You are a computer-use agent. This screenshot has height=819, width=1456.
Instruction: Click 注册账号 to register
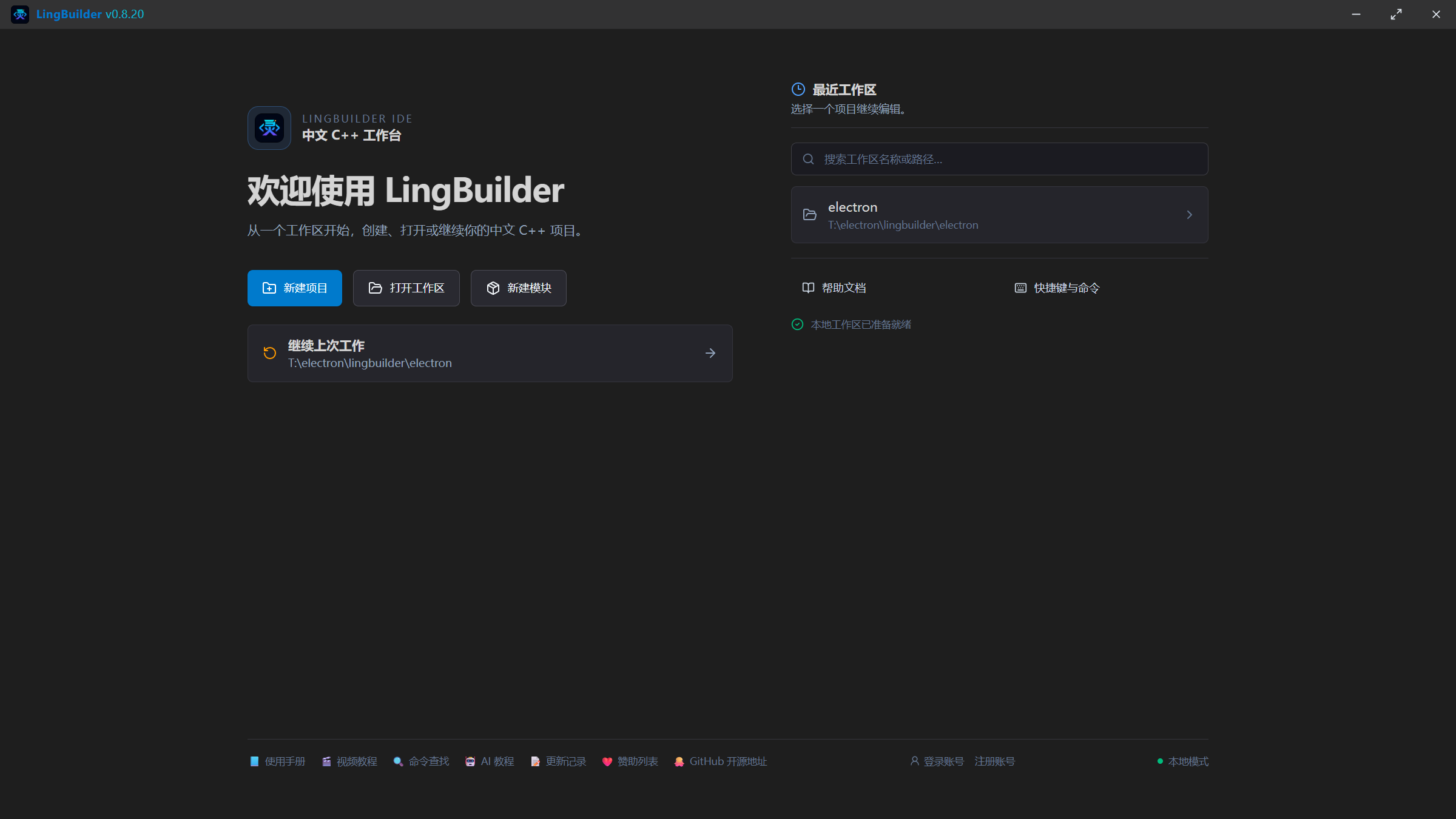(x=995, y=761)
